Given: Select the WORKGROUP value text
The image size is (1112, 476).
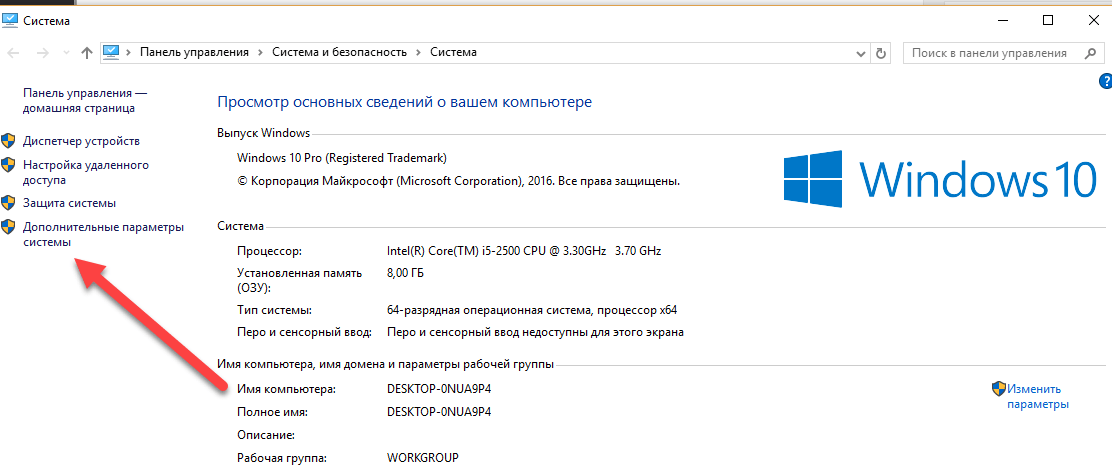Looking at the screenshot, I should [423, 456].
